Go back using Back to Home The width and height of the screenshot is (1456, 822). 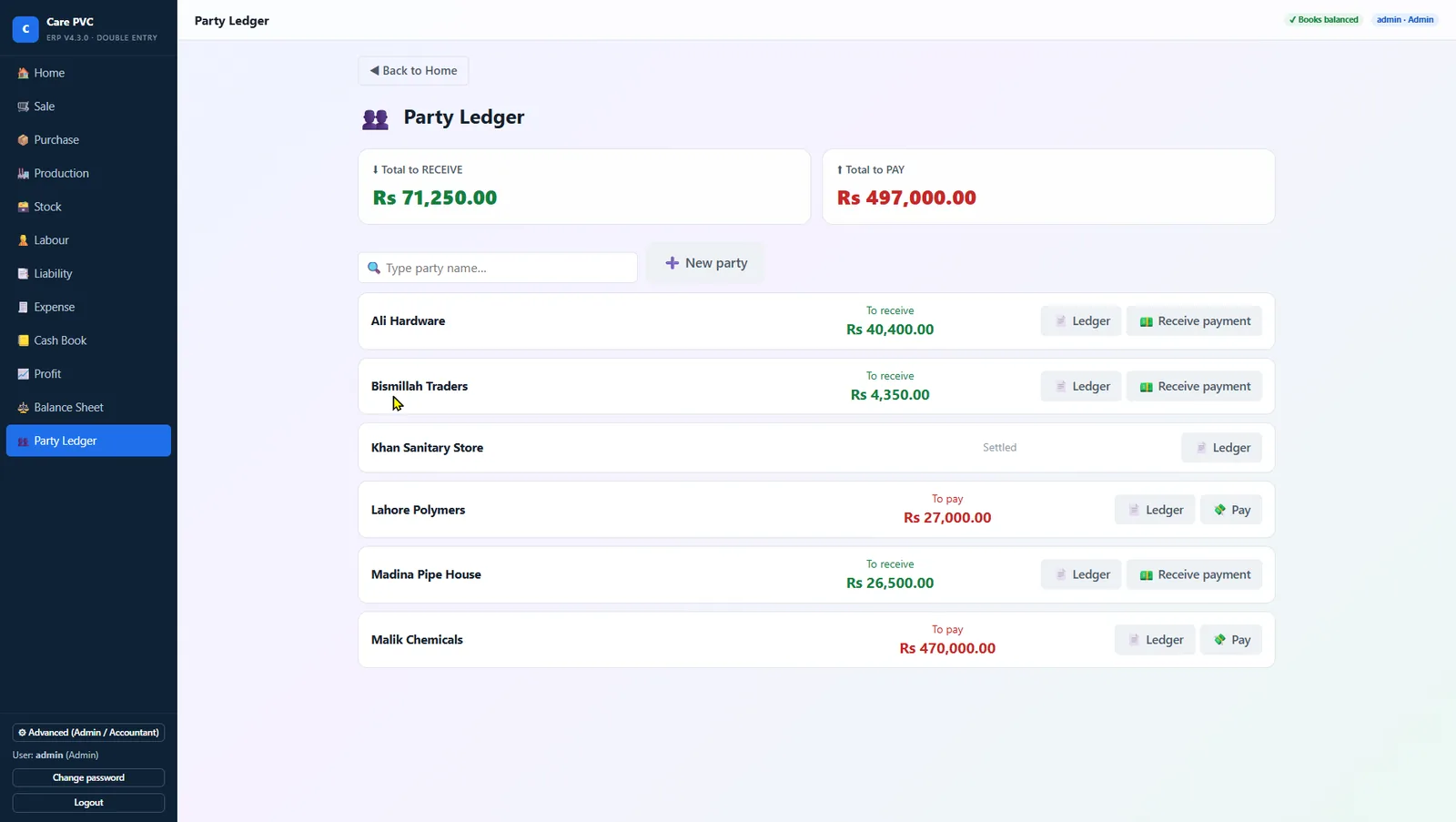tap(413, 71)
